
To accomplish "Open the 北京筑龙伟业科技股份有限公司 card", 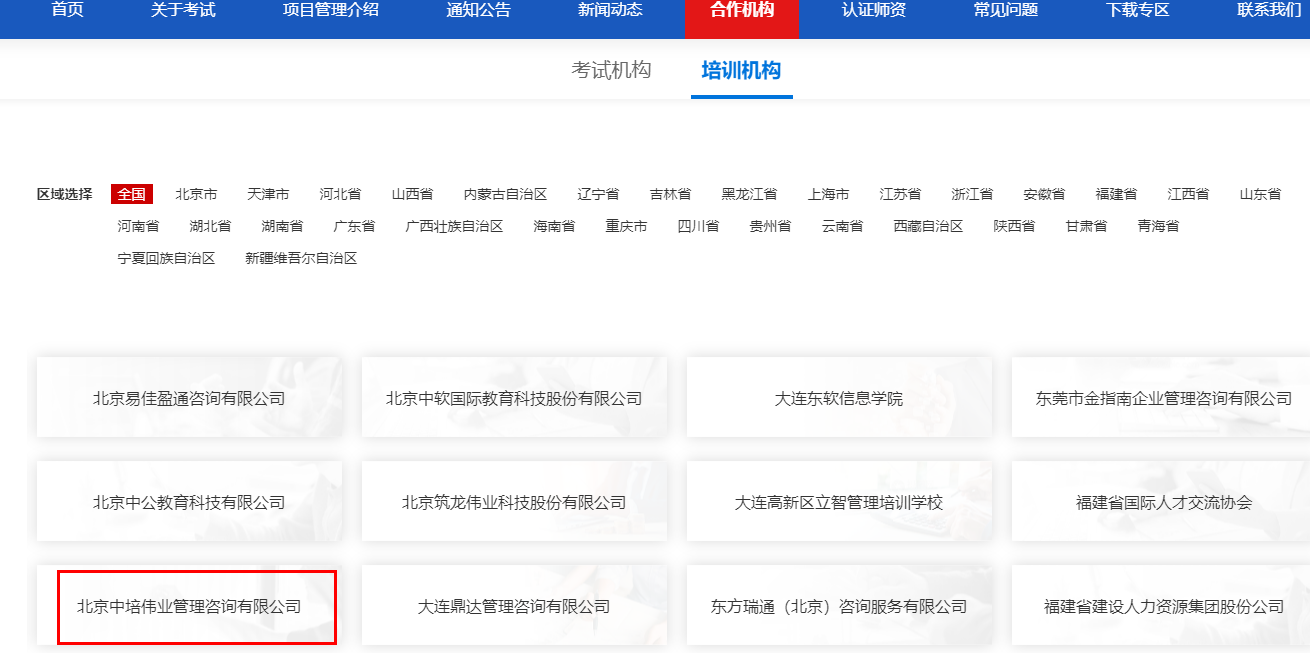I will point(514,501).
